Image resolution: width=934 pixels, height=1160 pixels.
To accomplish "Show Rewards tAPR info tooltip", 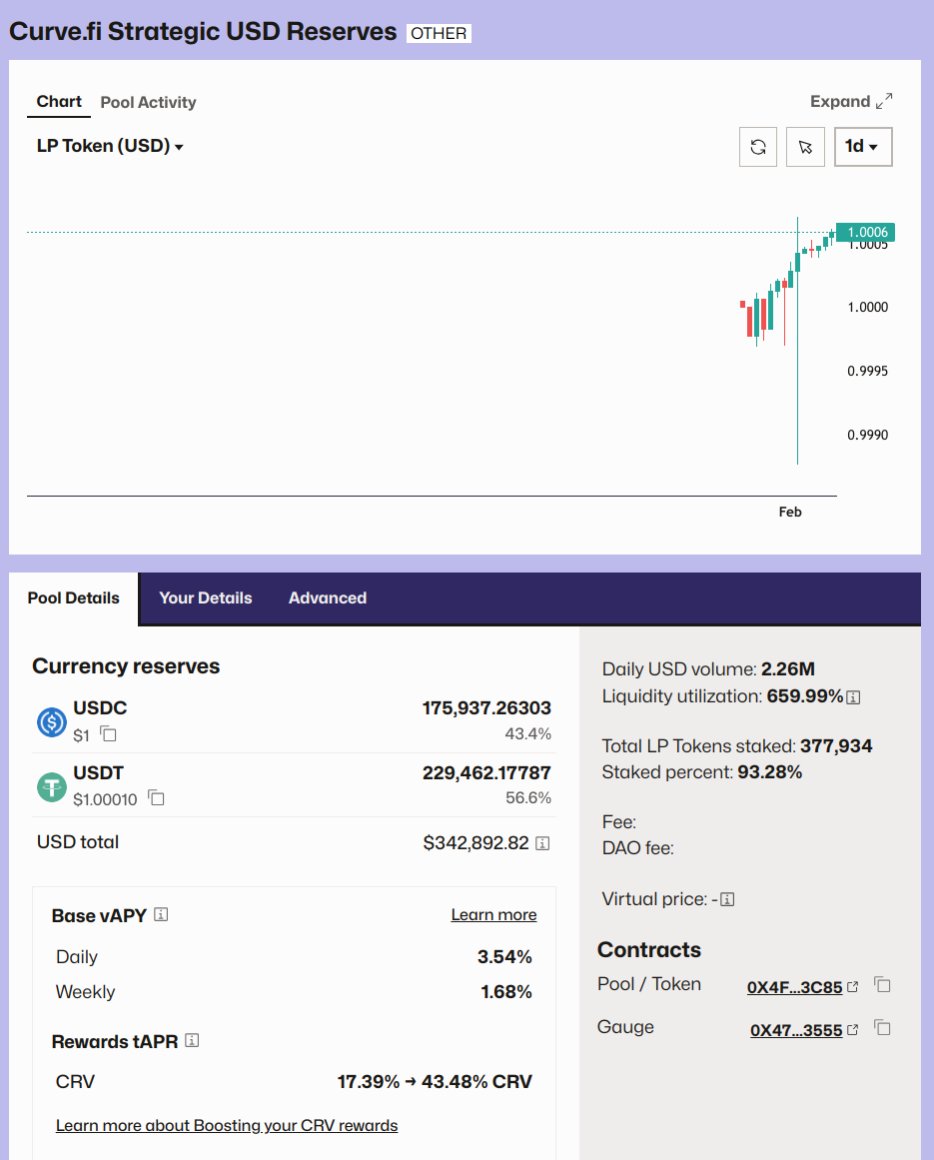I will (192, 1040).
